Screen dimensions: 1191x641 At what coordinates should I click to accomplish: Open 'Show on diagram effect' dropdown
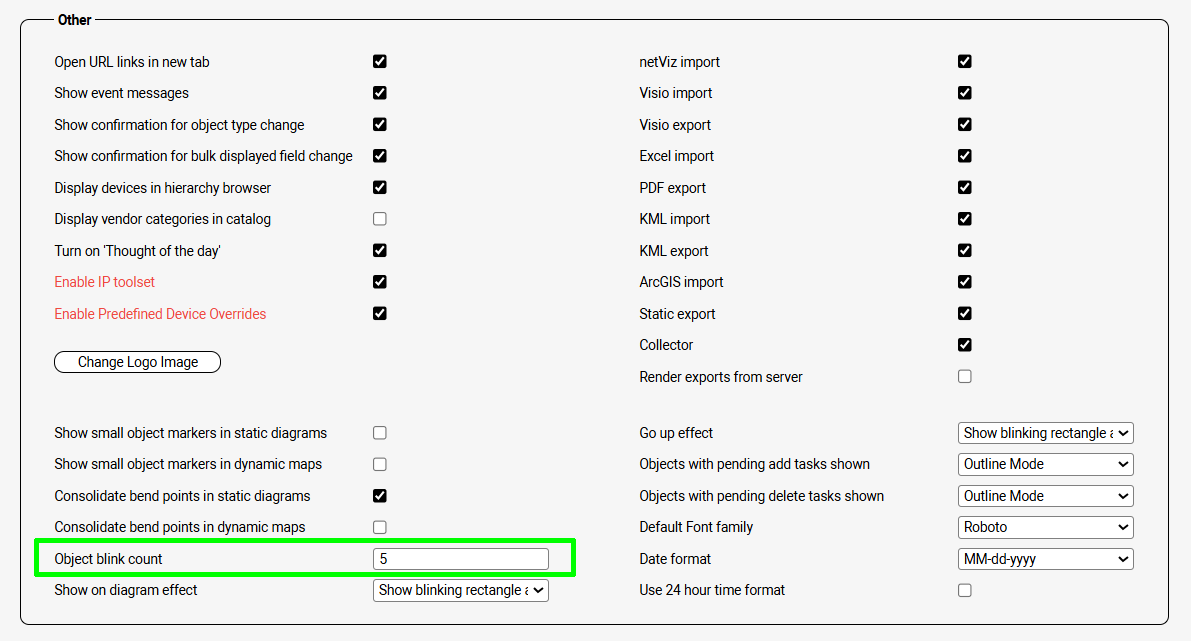tap(461, 590)
